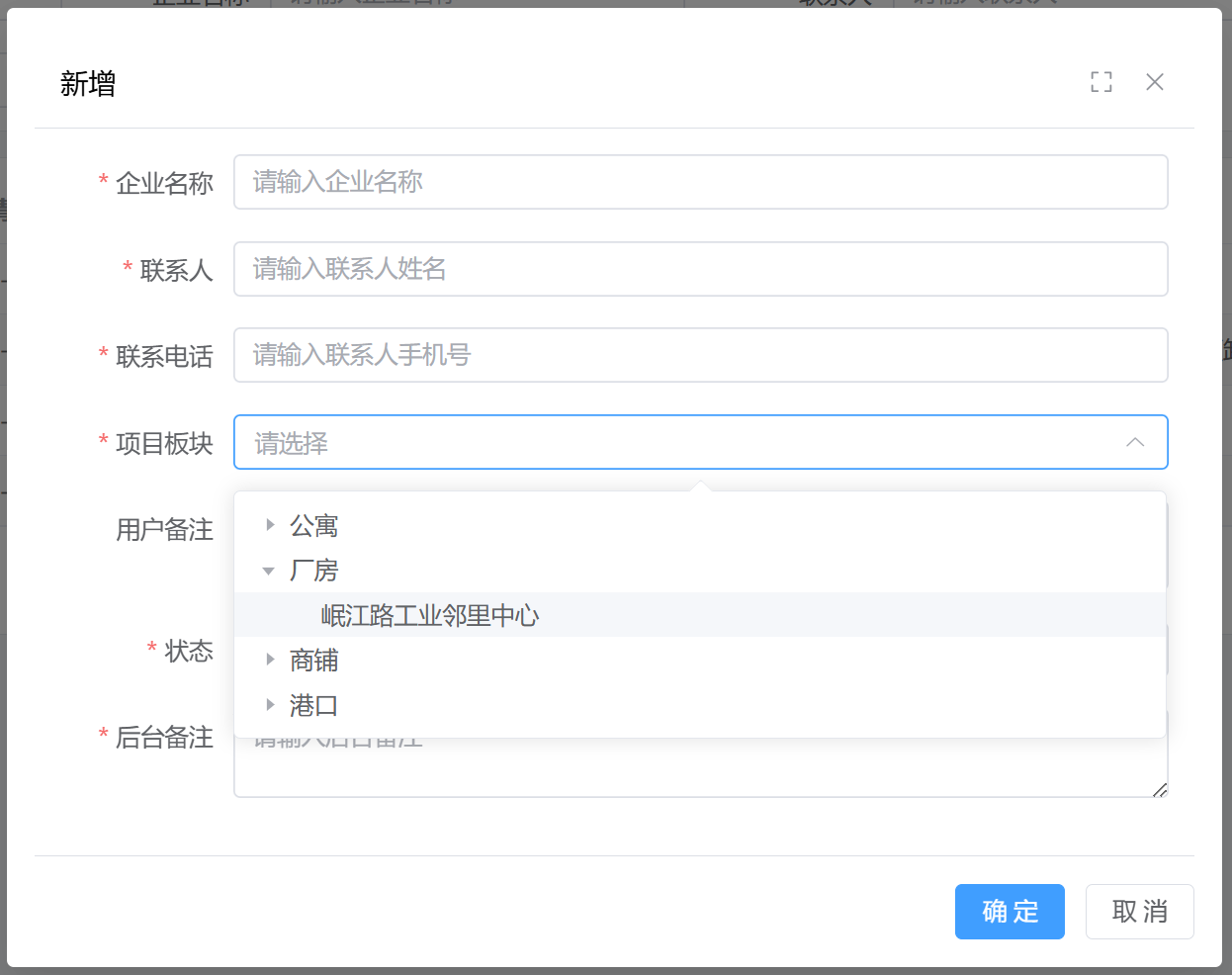Close the 新增 dialog with the X icon
The width and height of the screenshot is (1232, 975).
pos(1154,82)
